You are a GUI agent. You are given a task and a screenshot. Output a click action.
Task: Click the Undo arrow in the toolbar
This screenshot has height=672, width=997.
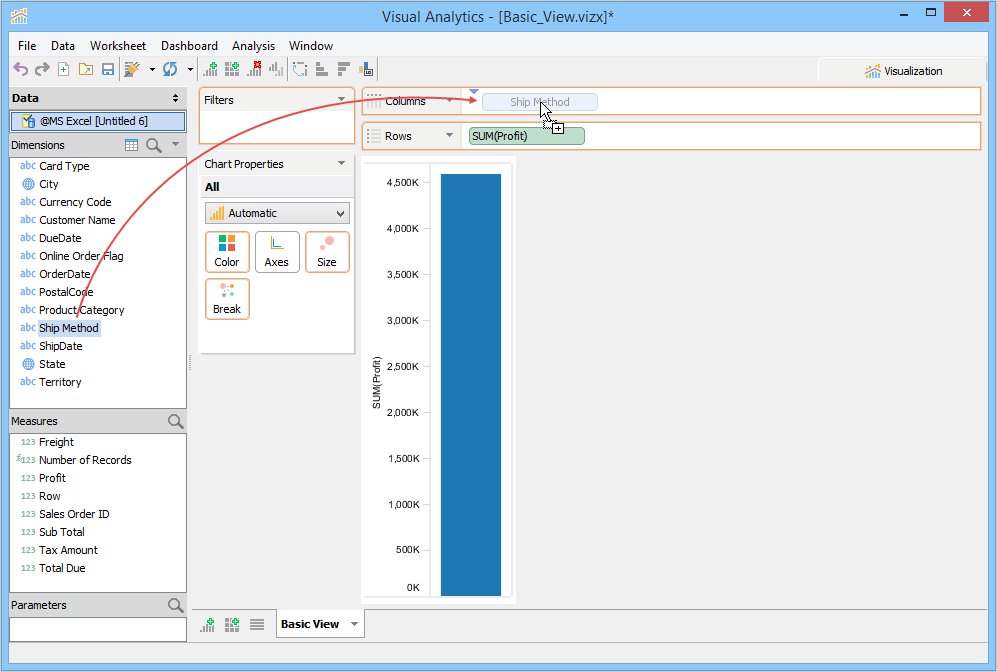21,69
